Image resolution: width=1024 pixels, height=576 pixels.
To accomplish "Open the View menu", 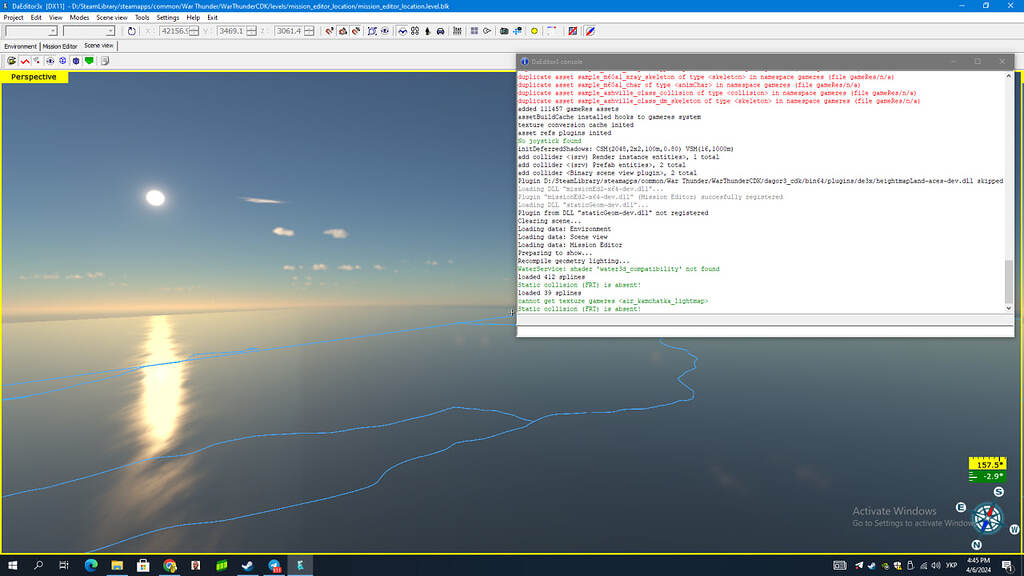I will pyautogui.click(x=56, y=18).
